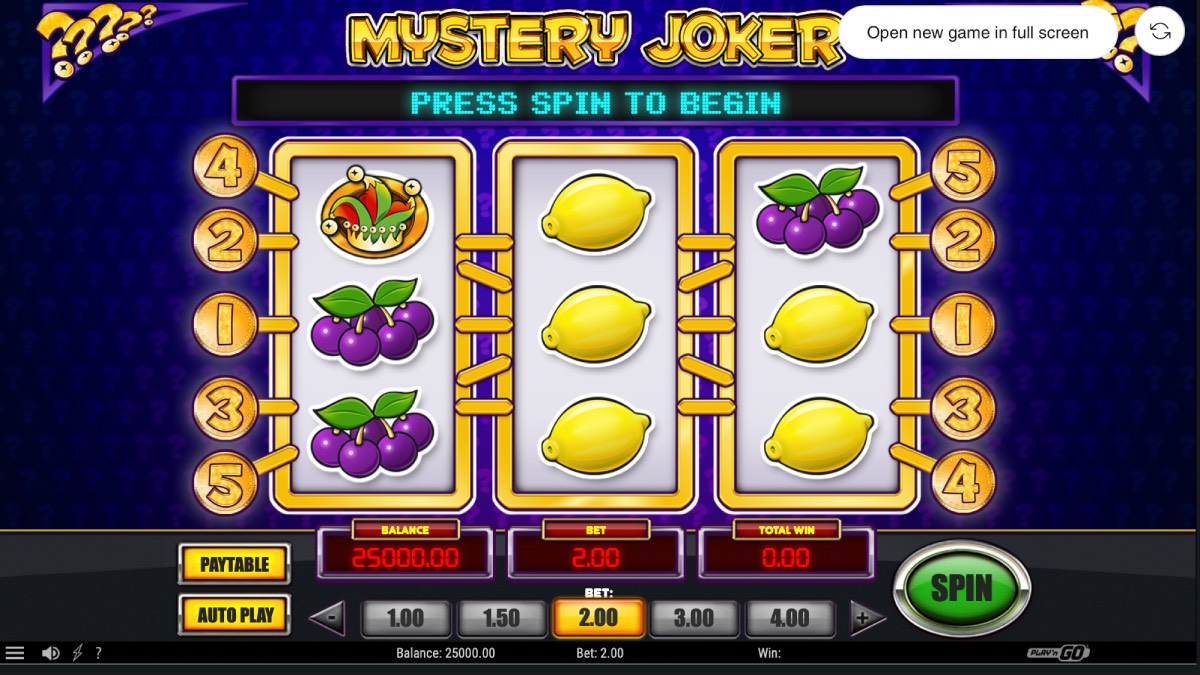
Task: Hit the green SPIN button
Action: (x=961, y=588)
